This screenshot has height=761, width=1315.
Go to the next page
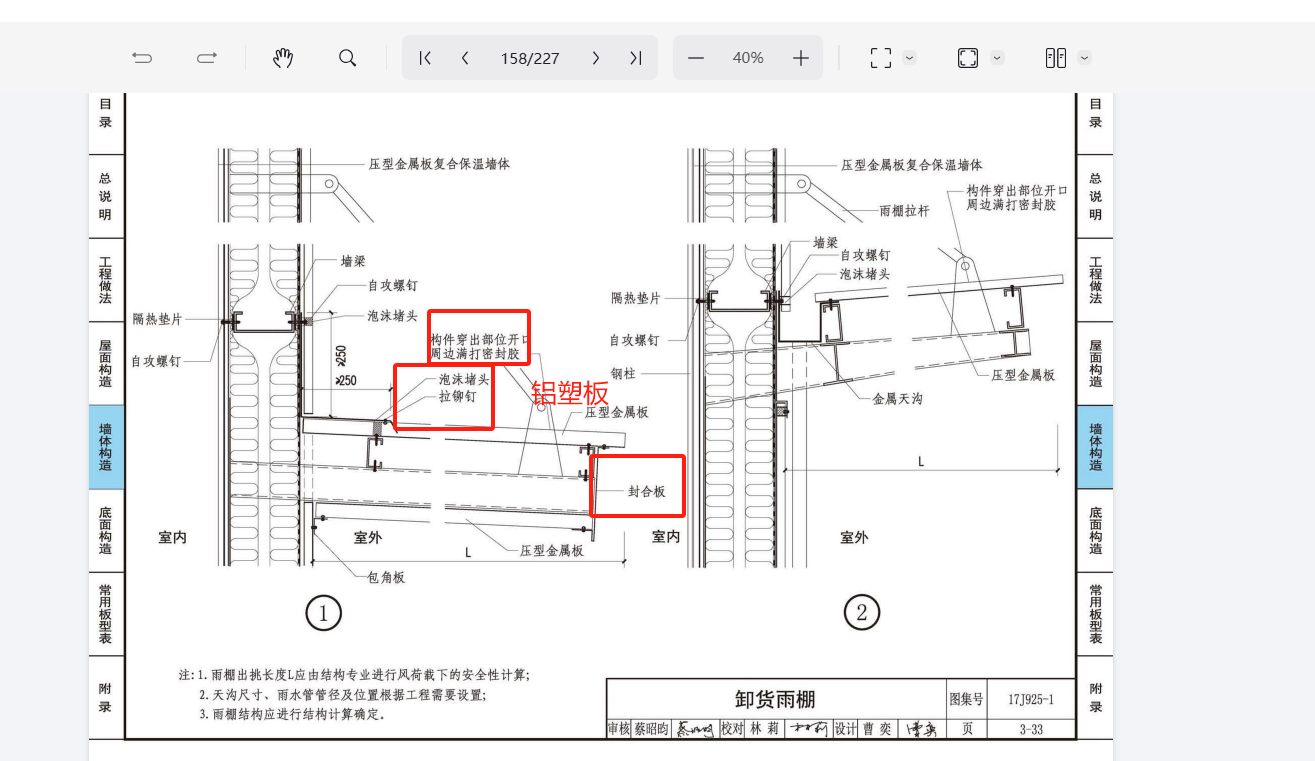596,58
